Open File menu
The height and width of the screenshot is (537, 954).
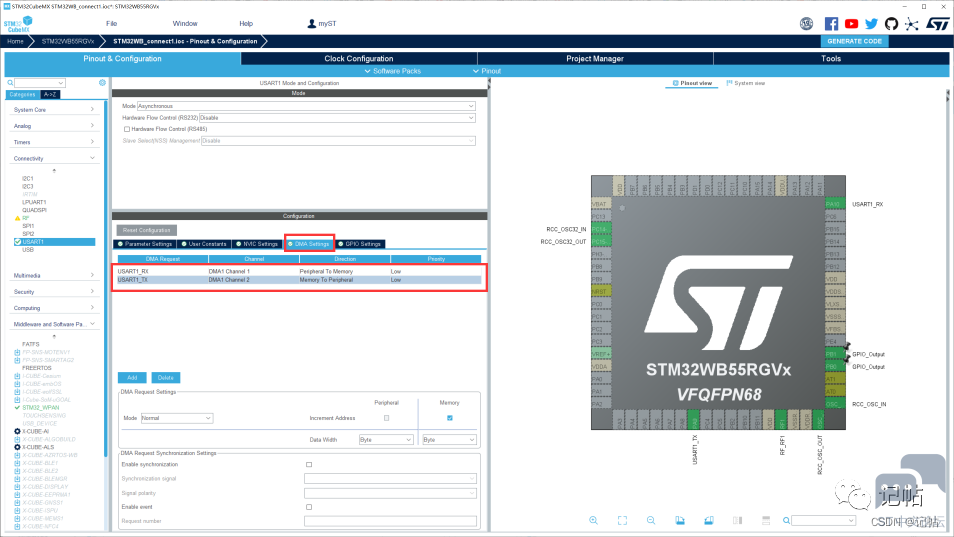pos(111,24)
